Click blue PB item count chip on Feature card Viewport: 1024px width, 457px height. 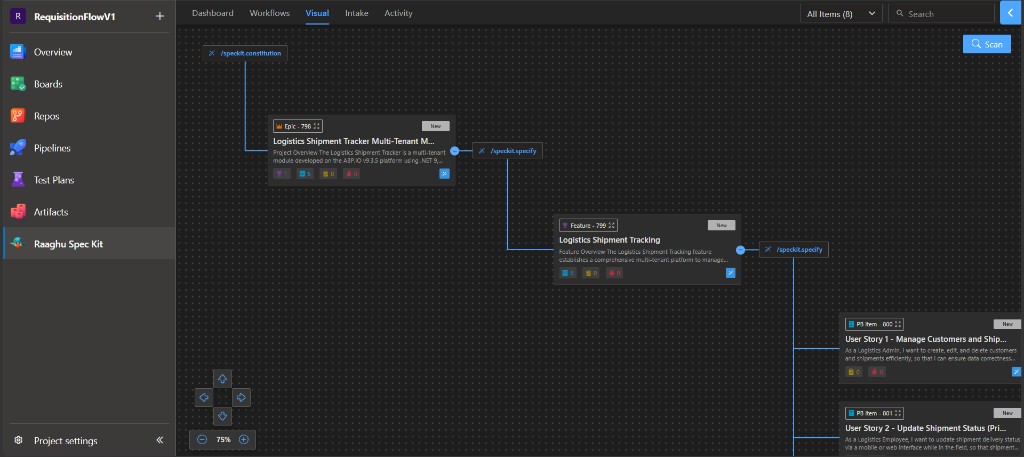[568, 273]
